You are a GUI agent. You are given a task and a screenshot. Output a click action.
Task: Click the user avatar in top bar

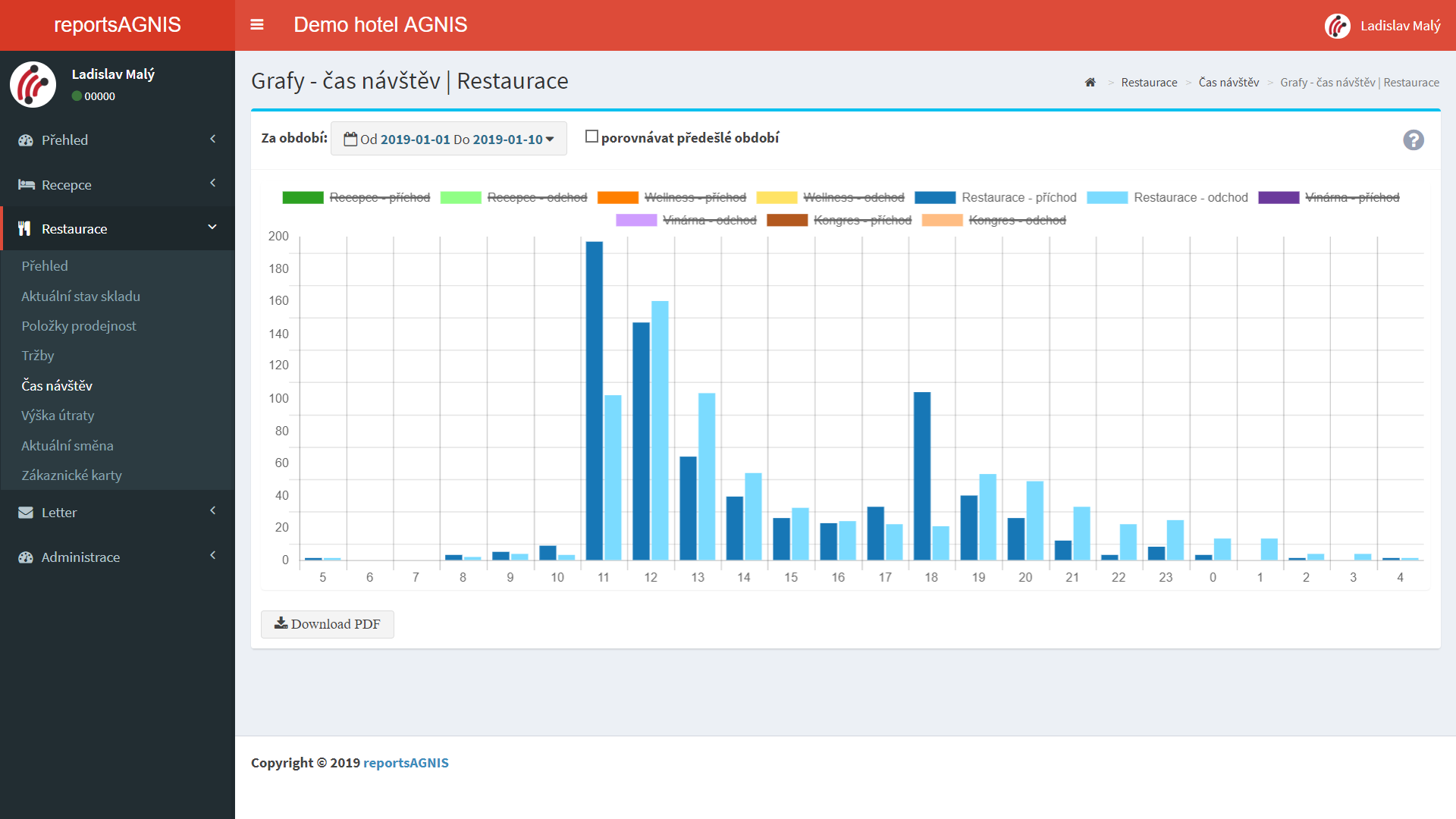1337,26
